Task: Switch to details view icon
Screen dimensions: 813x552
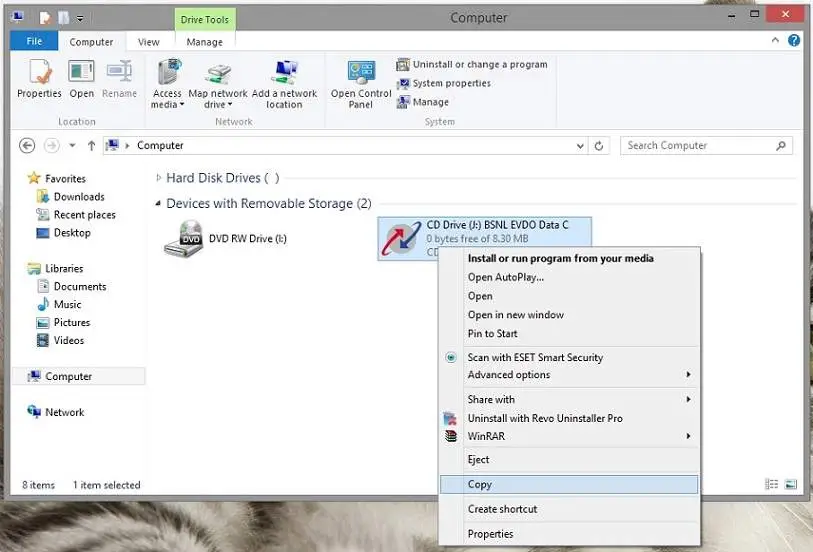Action: pos(772,484)
